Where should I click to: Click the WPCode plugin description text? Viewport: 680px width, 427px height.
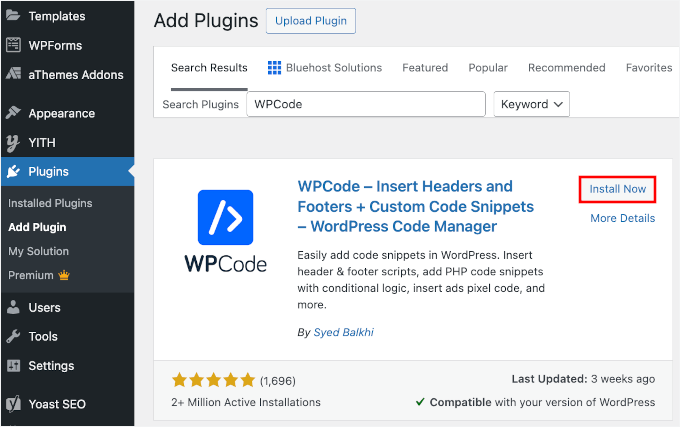[421, 280]
